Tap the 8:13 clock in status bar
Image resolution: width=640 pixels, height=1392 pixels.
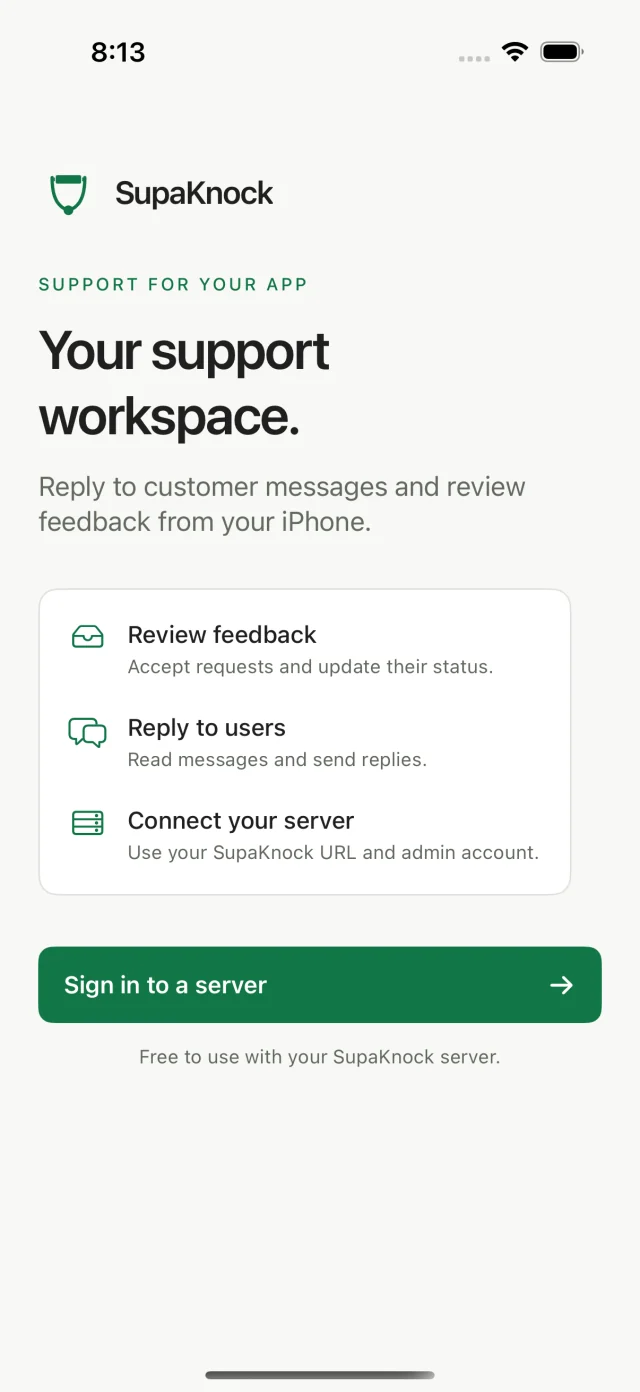click(x=118, y=52)
